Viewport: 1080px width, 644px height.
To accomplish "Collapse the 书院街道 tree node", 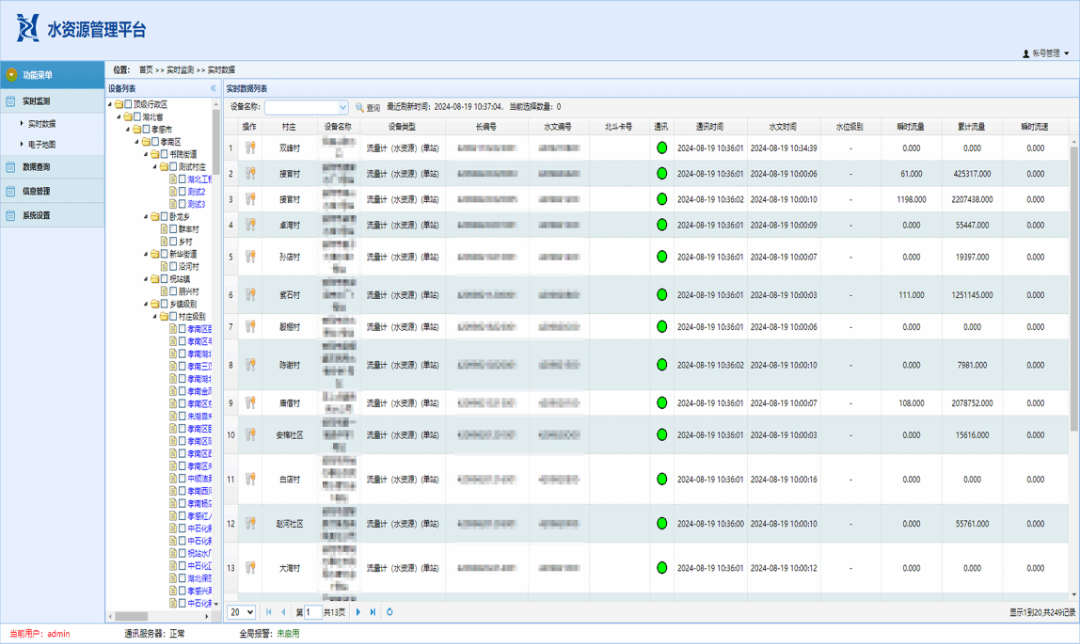I will click(x=146, y=154).
